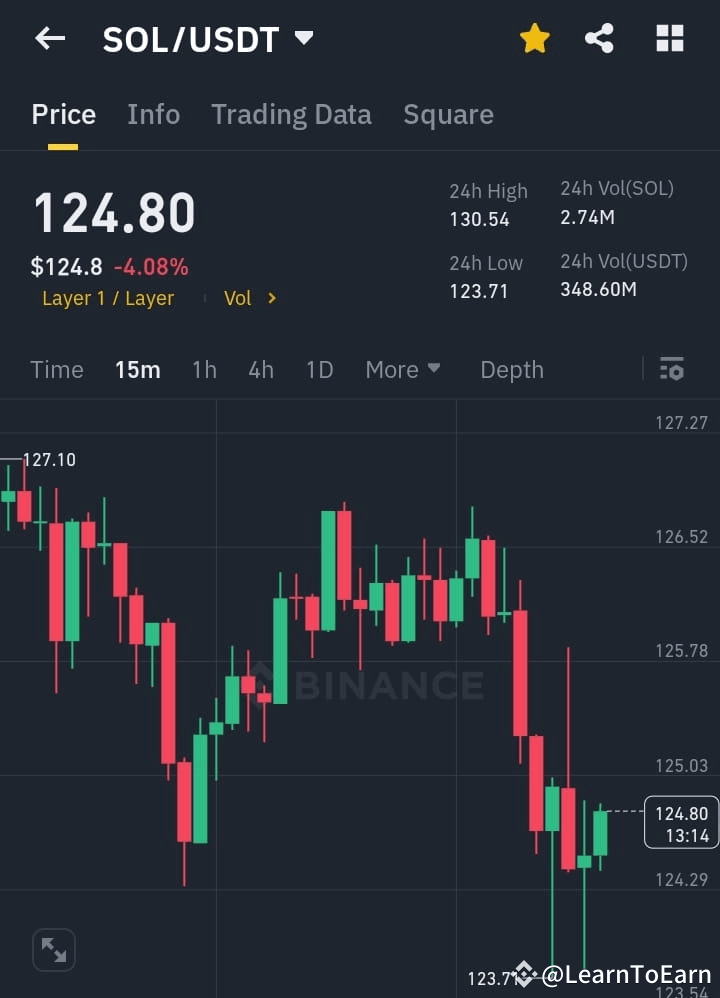Image resolution: width=720 pixels, height=998 pixels.
Task: Expand the chart to fullscreen
Action: (53, 949)
